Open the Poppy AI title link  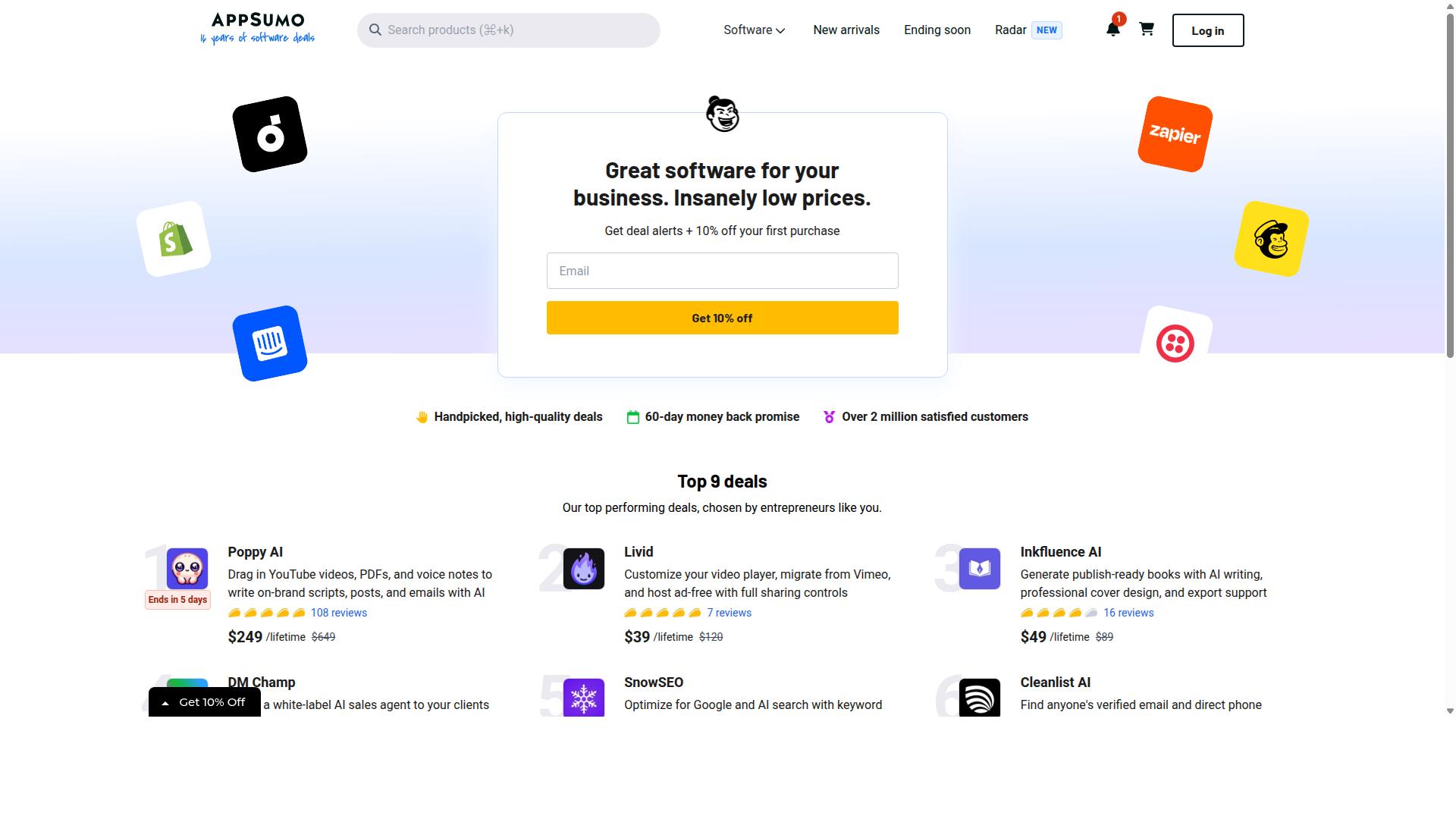point(256,552)
